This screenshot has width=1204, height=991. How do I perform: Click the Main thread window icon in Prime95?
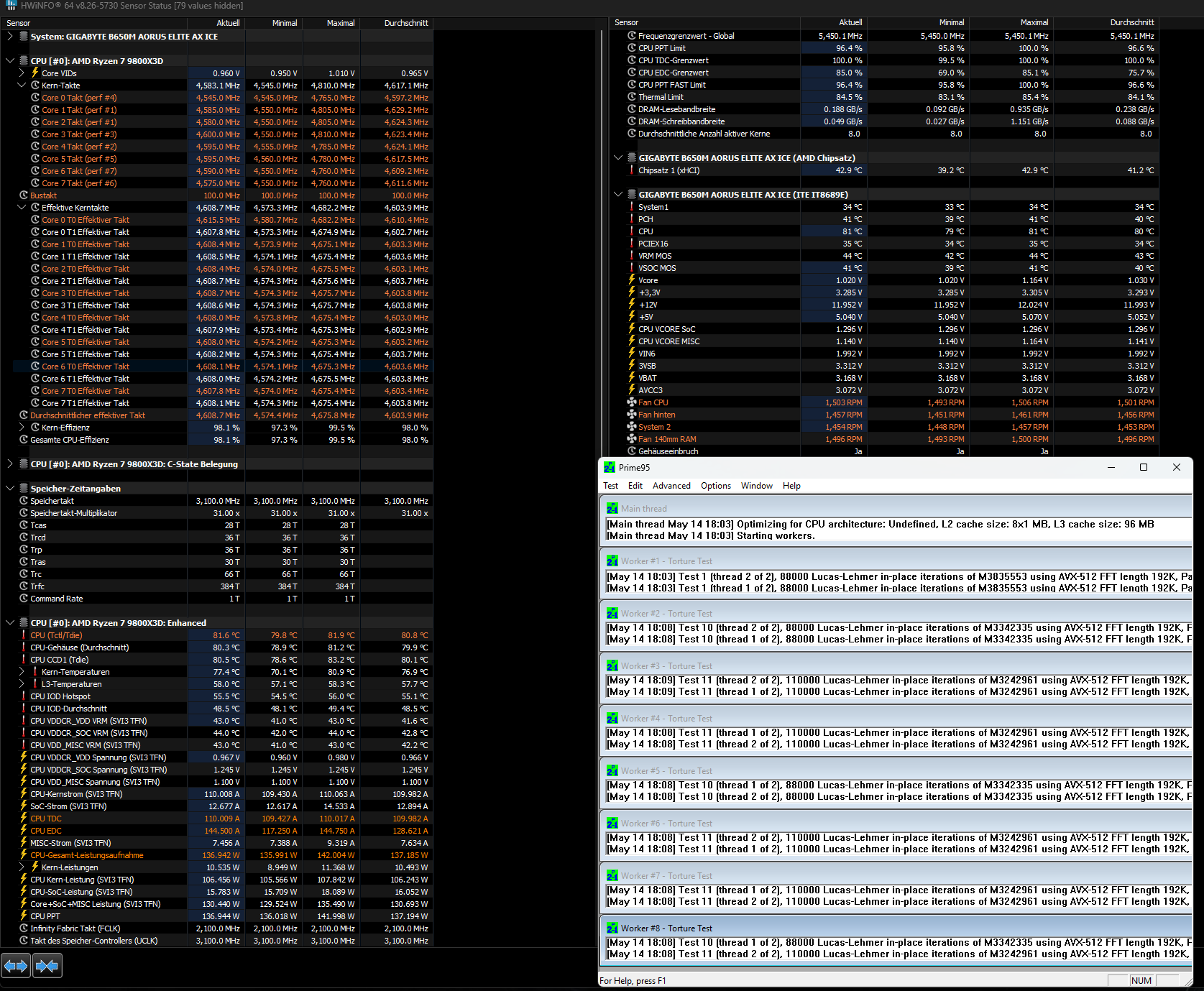click(x=612, y=509)
